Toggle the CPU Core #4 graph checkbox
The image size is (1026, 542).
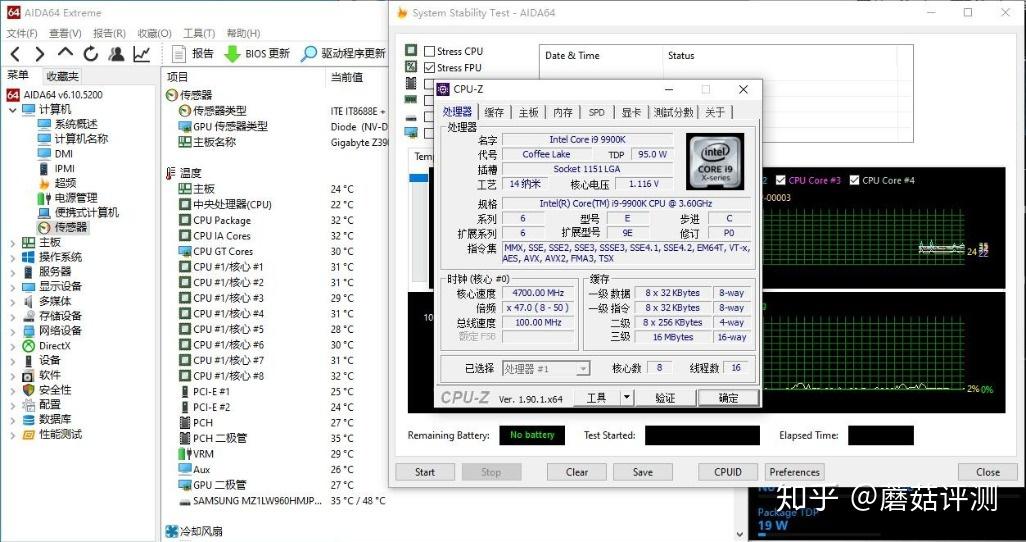coord(854,180)
